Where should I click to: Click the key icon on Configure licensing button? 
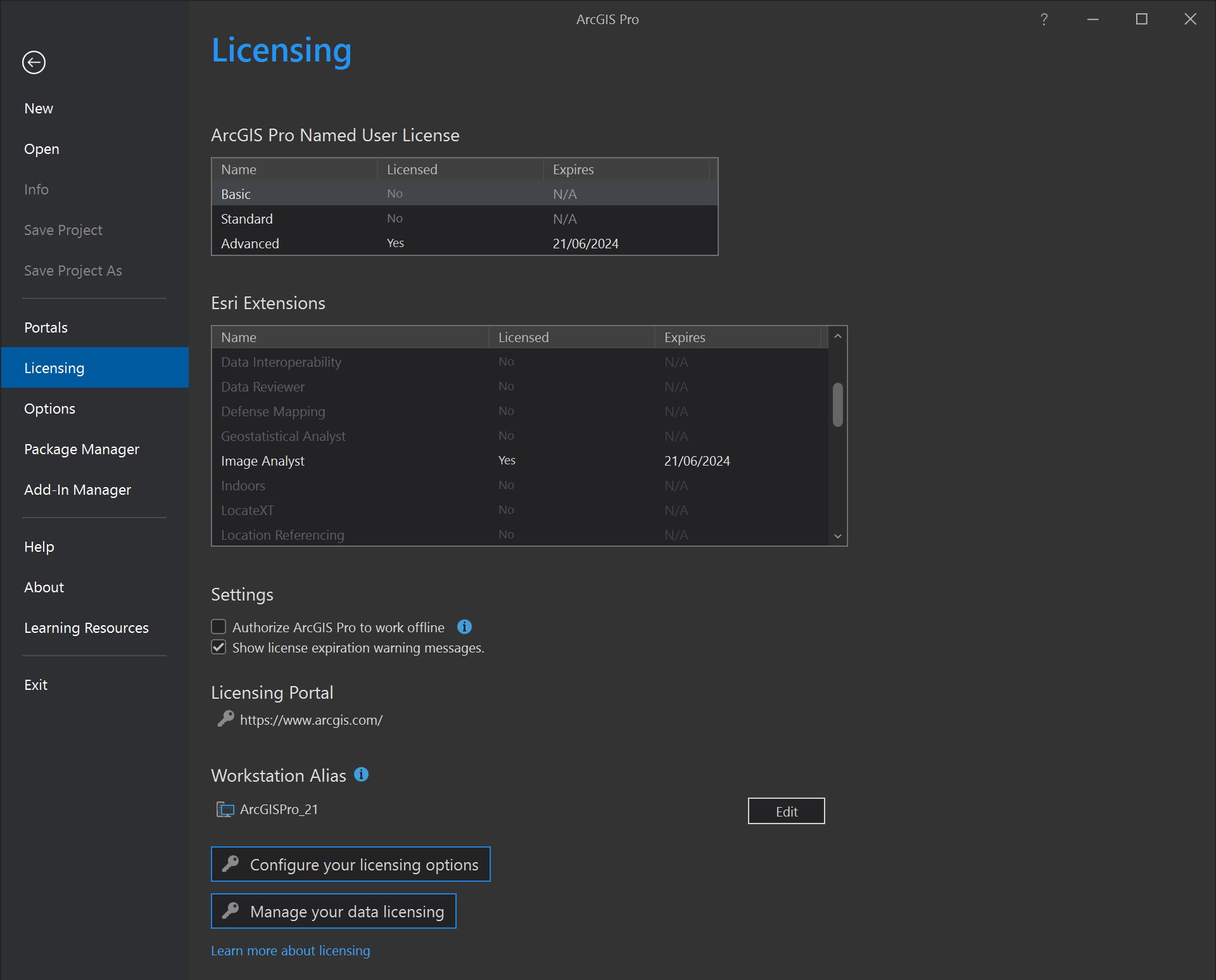(231, 863)
